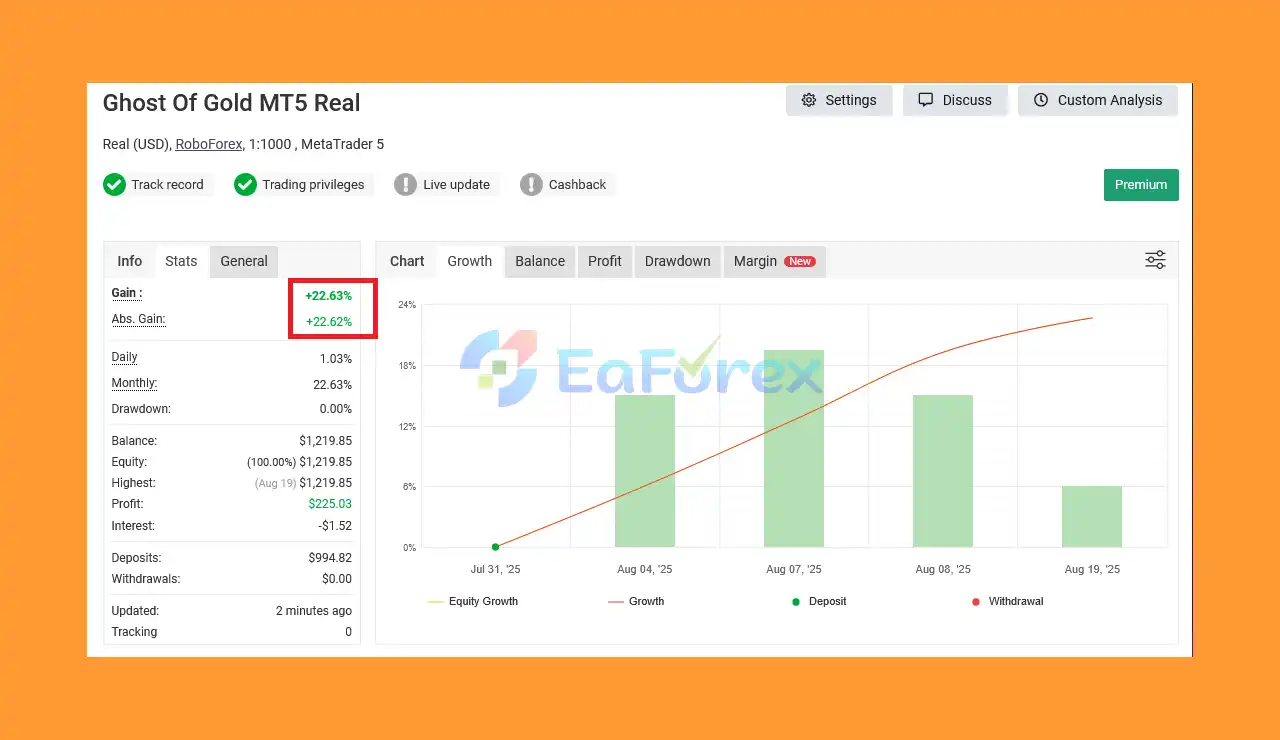The width and height of the screenshot is (1280, 740).
Task: Click the Trading privileges green checkmark icon
Action: pyautogui.click(x=245, y=185)
